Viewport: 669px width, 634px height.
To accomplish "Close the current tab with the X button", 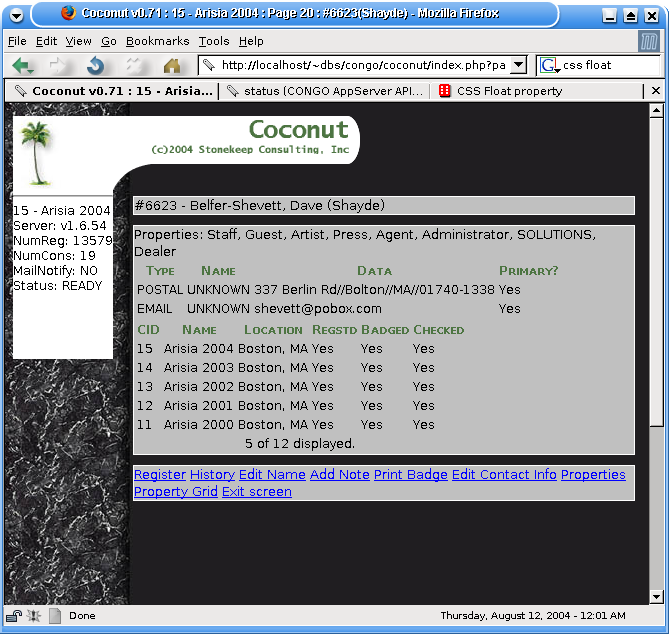I will pos(656,90).
